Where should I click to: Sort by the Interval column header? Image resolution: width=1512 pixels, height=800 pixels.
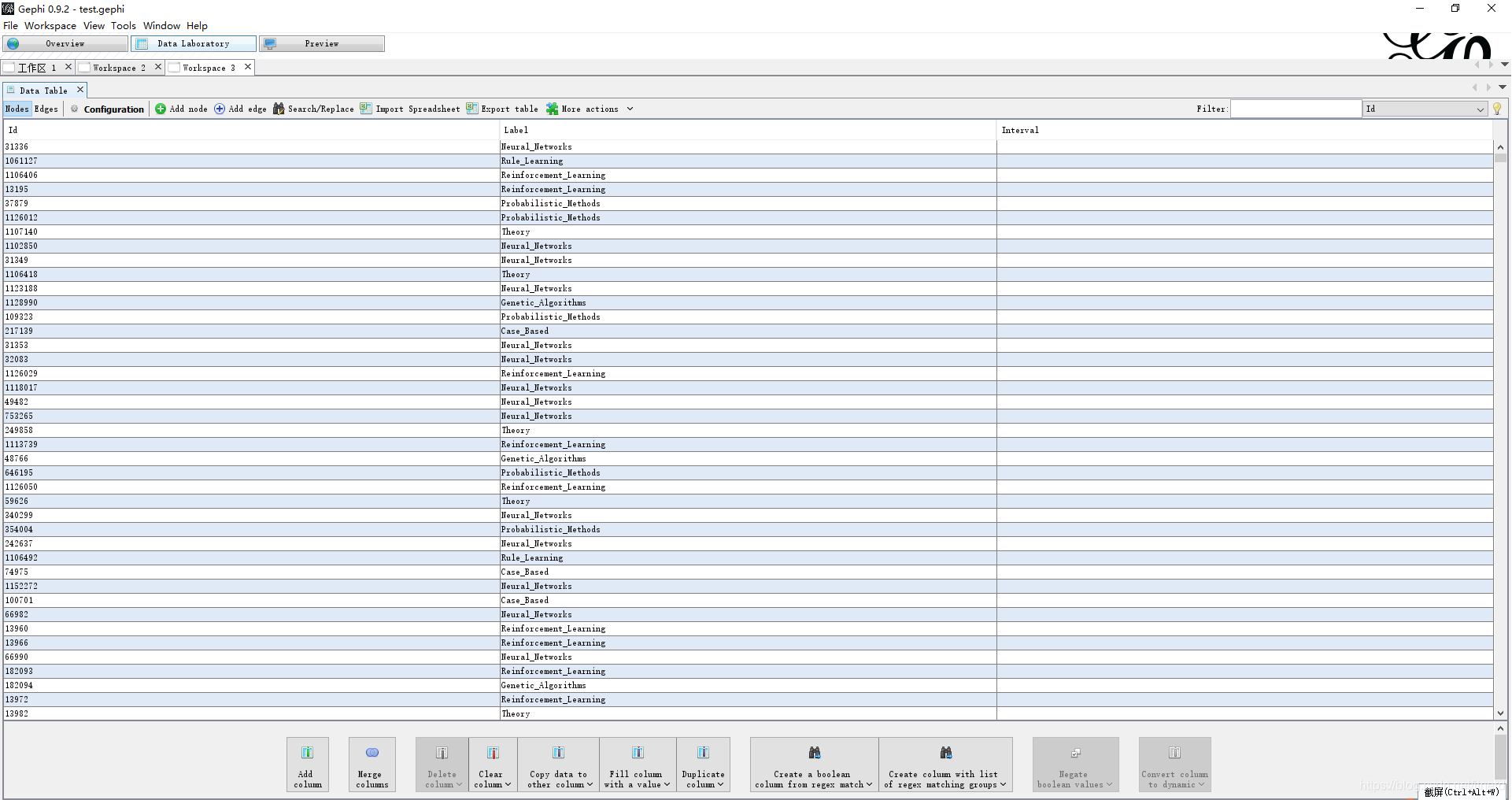pos(1244,130)
